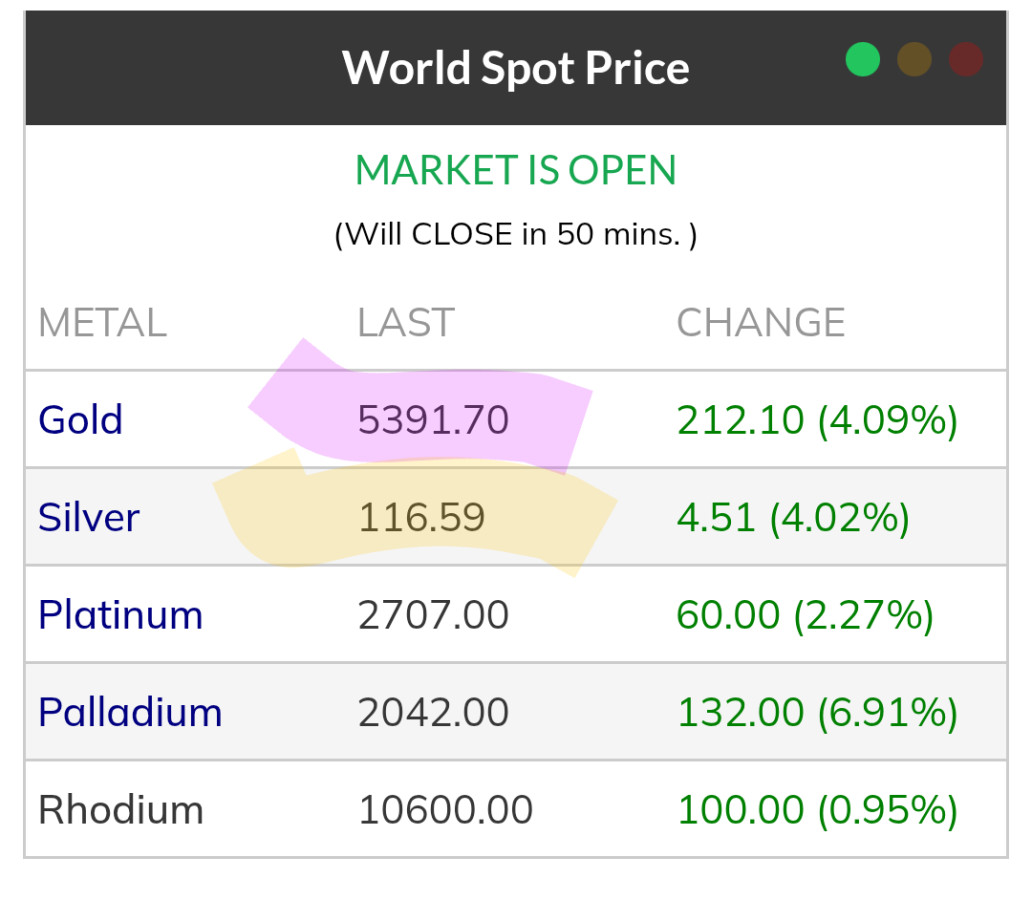Viewport: 1032px width, 900px height.
Task: Click the Will CLOSE in 50 mins text
Action: click(x=516, y=235)
